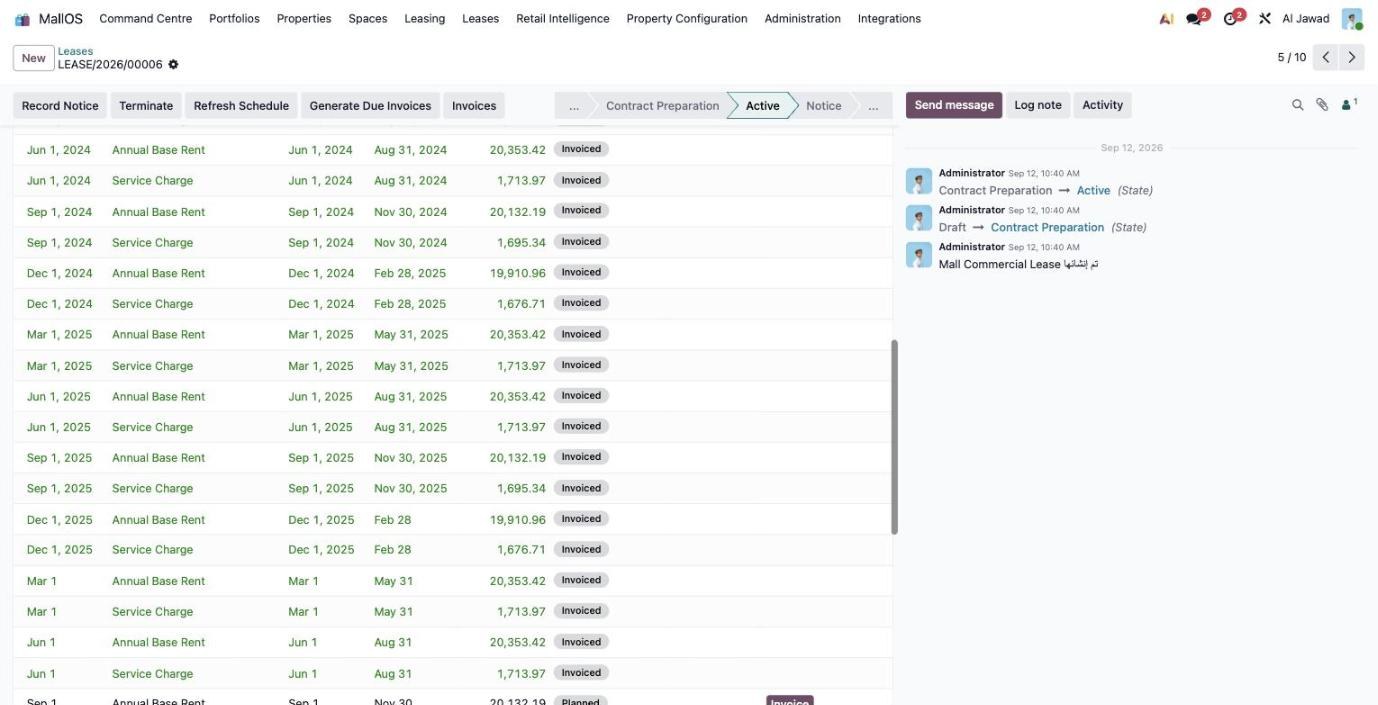
Task: Open the Portfolios menu
Action: coord(234,19)
